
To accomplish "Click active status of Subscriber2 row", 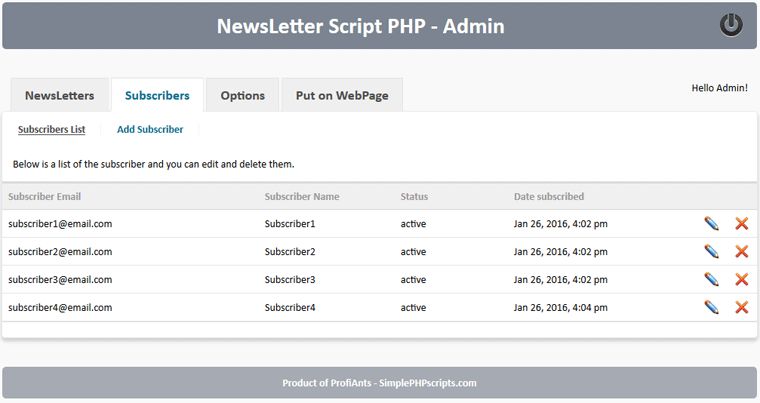I will (413, 252).
